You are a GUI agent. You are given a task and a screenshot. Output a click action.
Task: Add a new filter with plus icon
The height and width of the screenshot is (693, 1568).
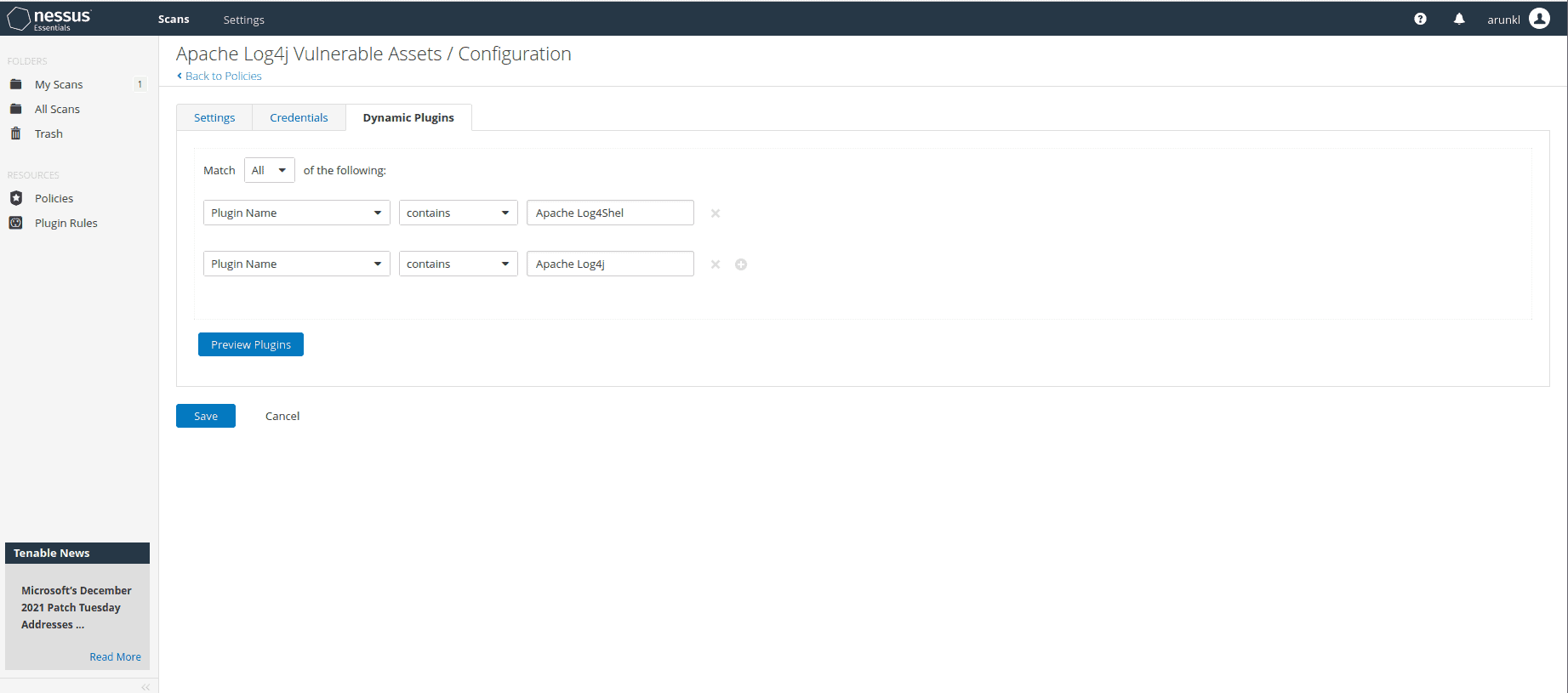tap(741, 264)
